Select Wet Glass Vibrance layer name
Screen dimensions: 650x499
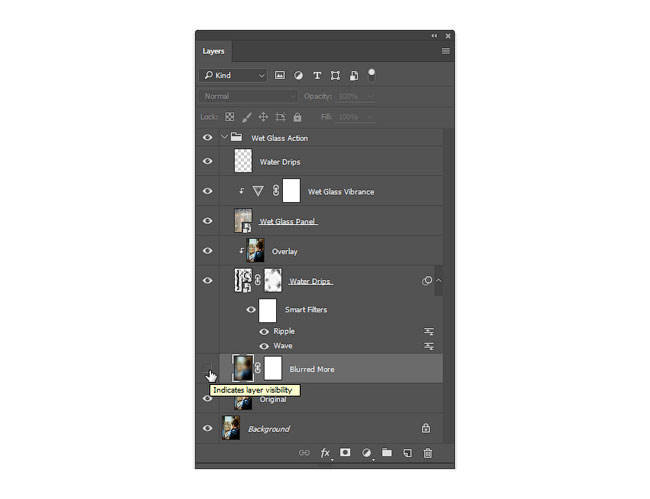tap(341, 191)
